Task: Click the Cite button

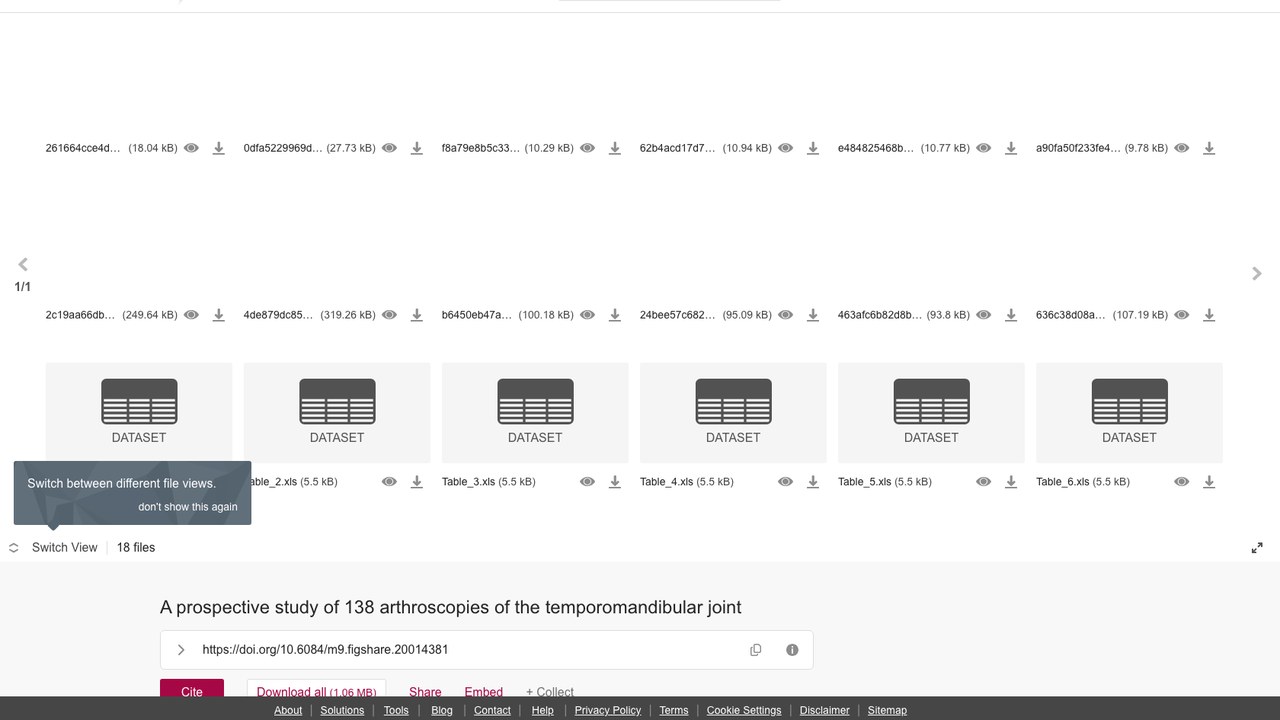Action: click(192, 691)
